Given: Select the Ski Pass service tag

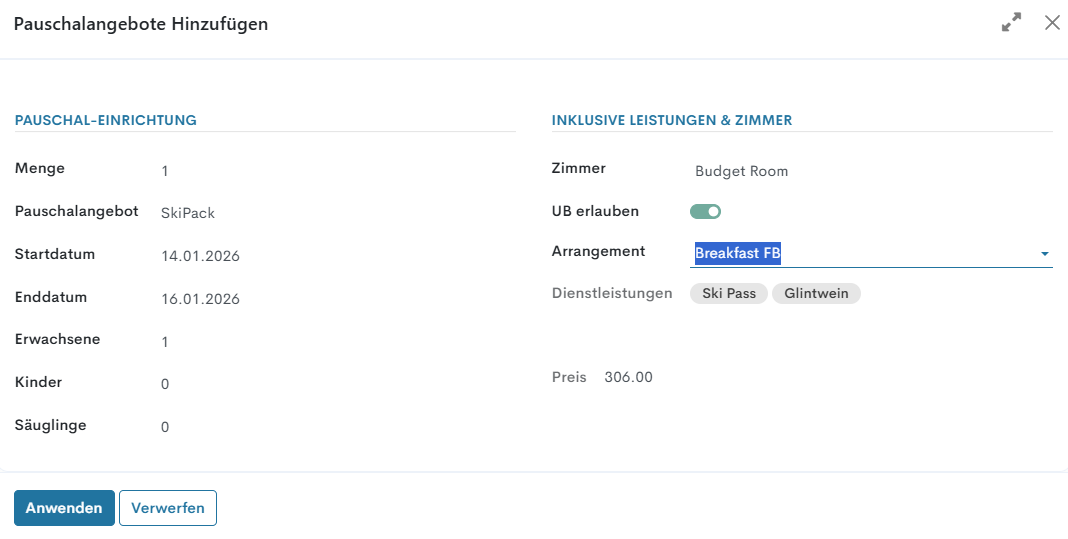Looking at the screenshot, I should 729,293.
